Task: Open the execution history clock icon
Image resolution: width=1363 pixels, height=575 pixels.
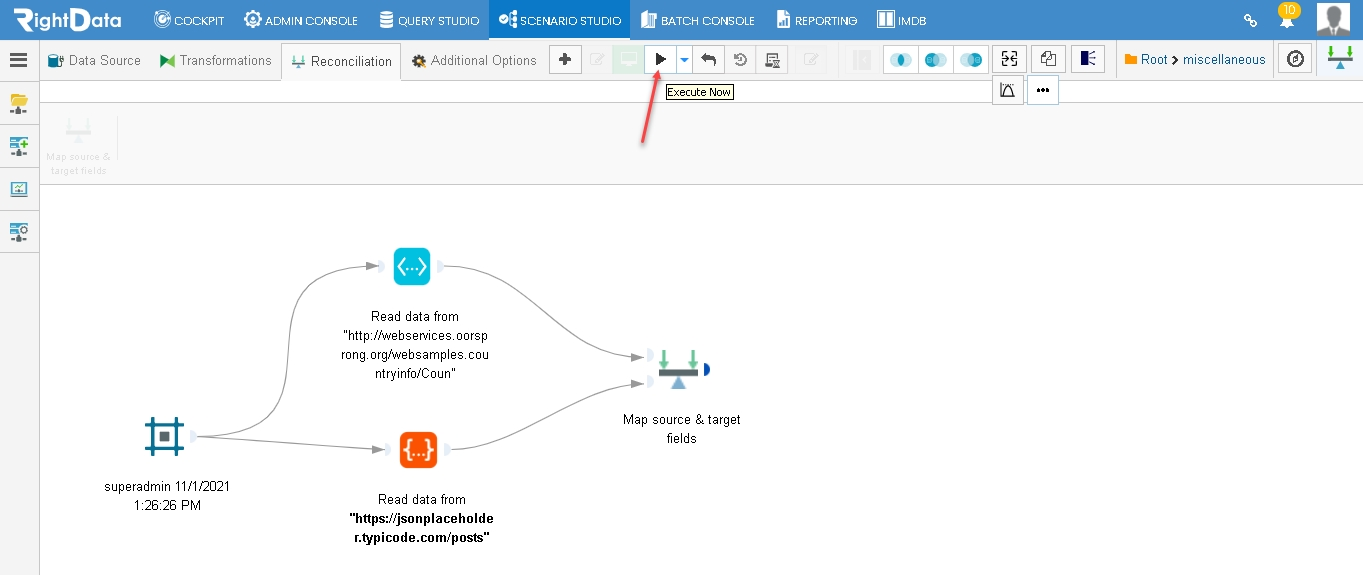Action: pyautogui.click(x=740, y=60)
